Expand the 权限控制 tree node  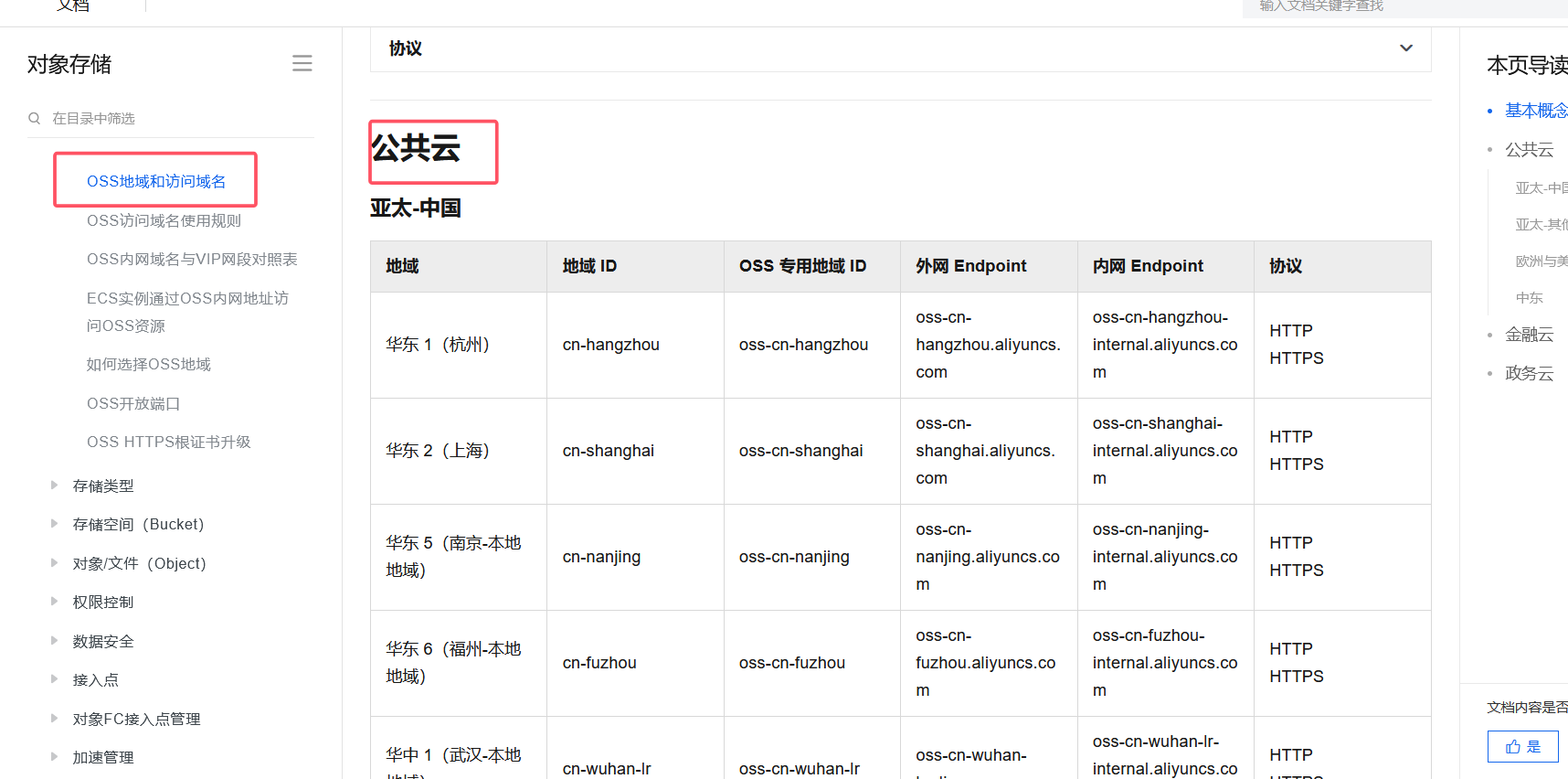54,602
